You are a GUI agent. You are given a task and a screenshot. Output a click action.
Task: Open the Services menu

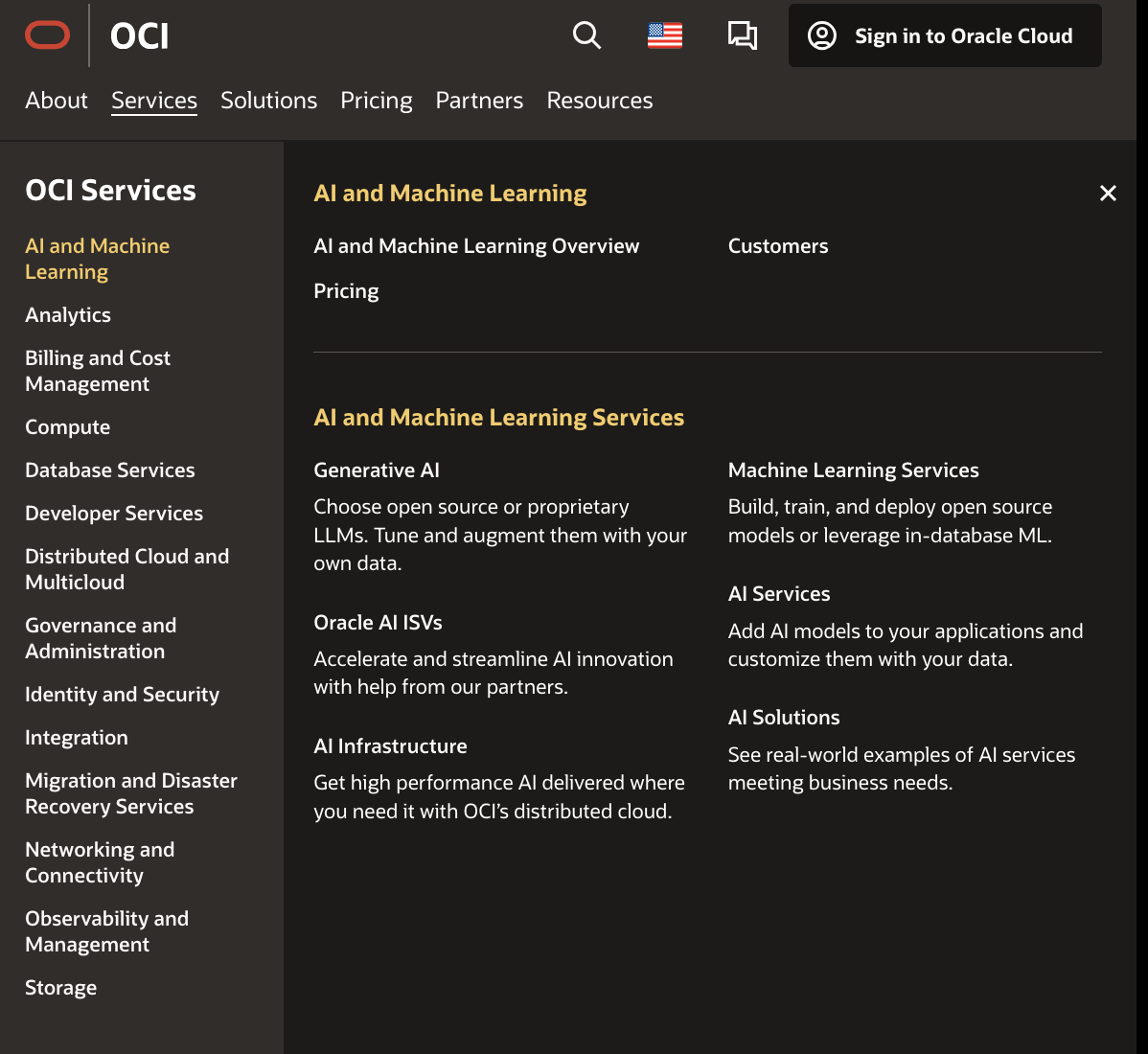coord(153,101)
